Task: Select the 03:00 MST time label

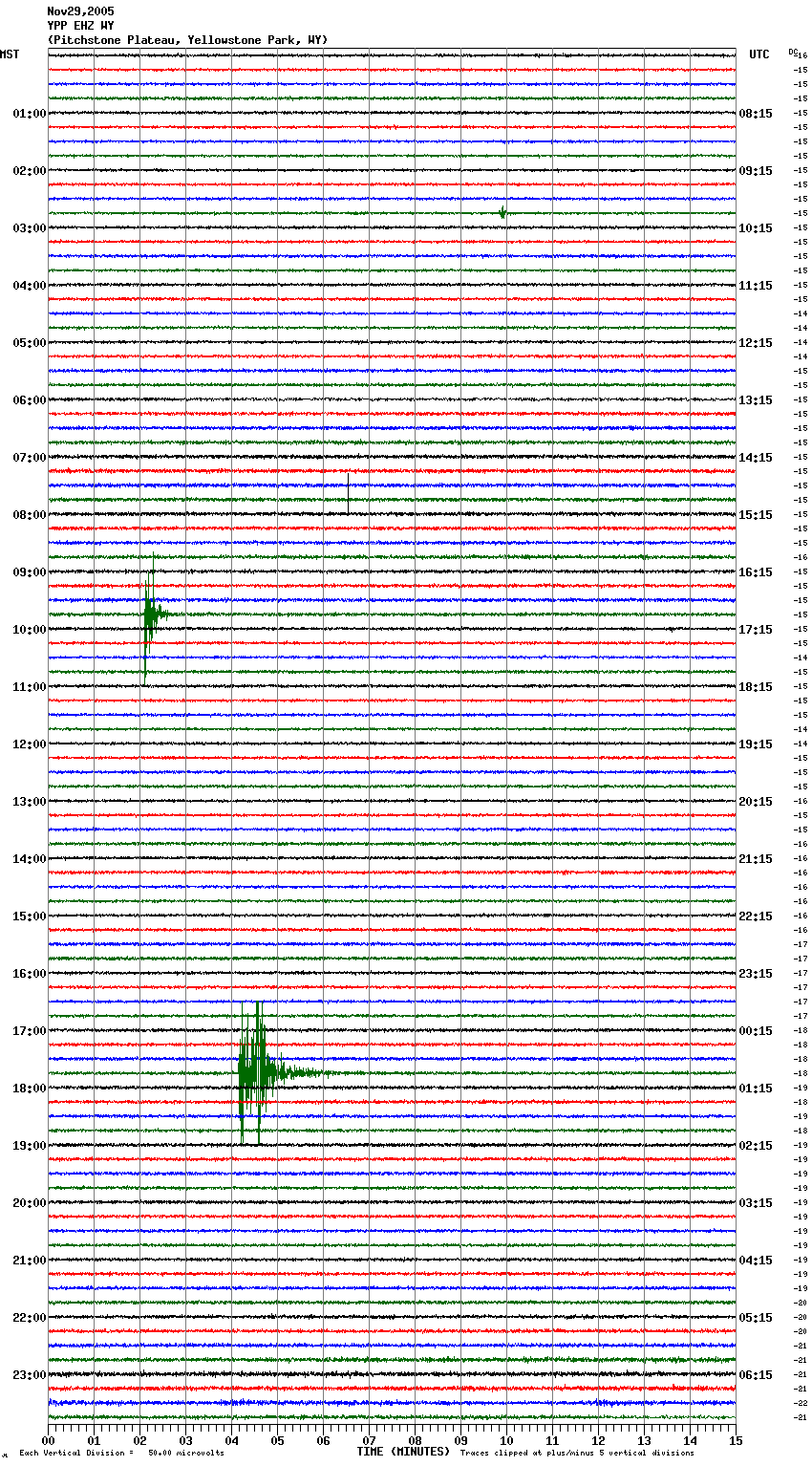Action: point(29,228)
